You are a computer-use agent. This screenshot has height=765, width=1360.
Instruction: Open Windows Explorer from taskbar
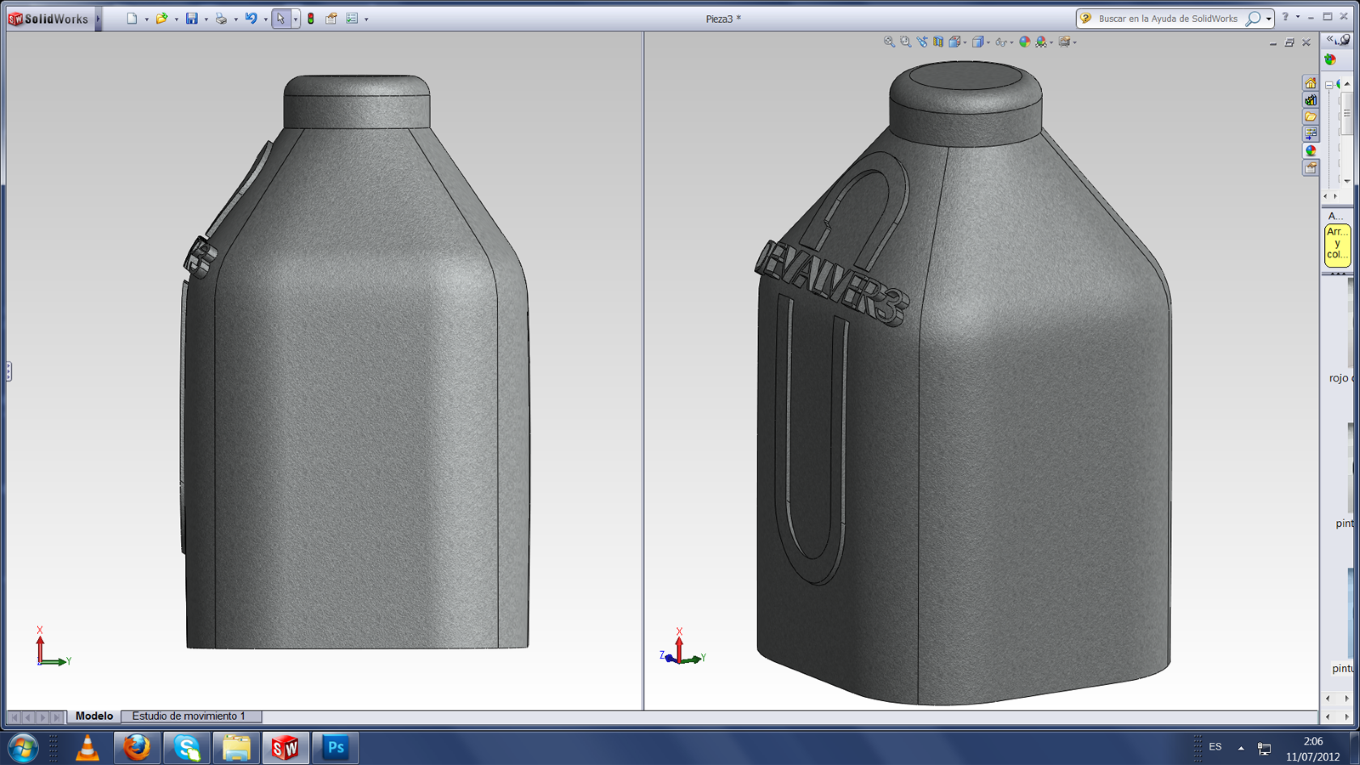tap(236, 748)
